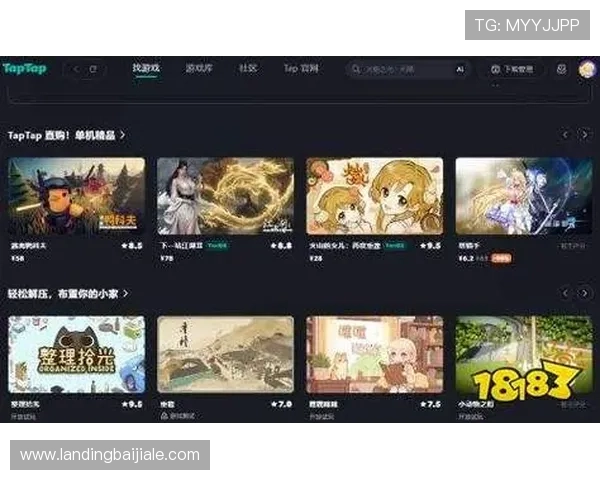This screenshot has height=480, width=600.
Task: Go back using the header back arrow
Action: pyautogui.click(x=77, y=69)
